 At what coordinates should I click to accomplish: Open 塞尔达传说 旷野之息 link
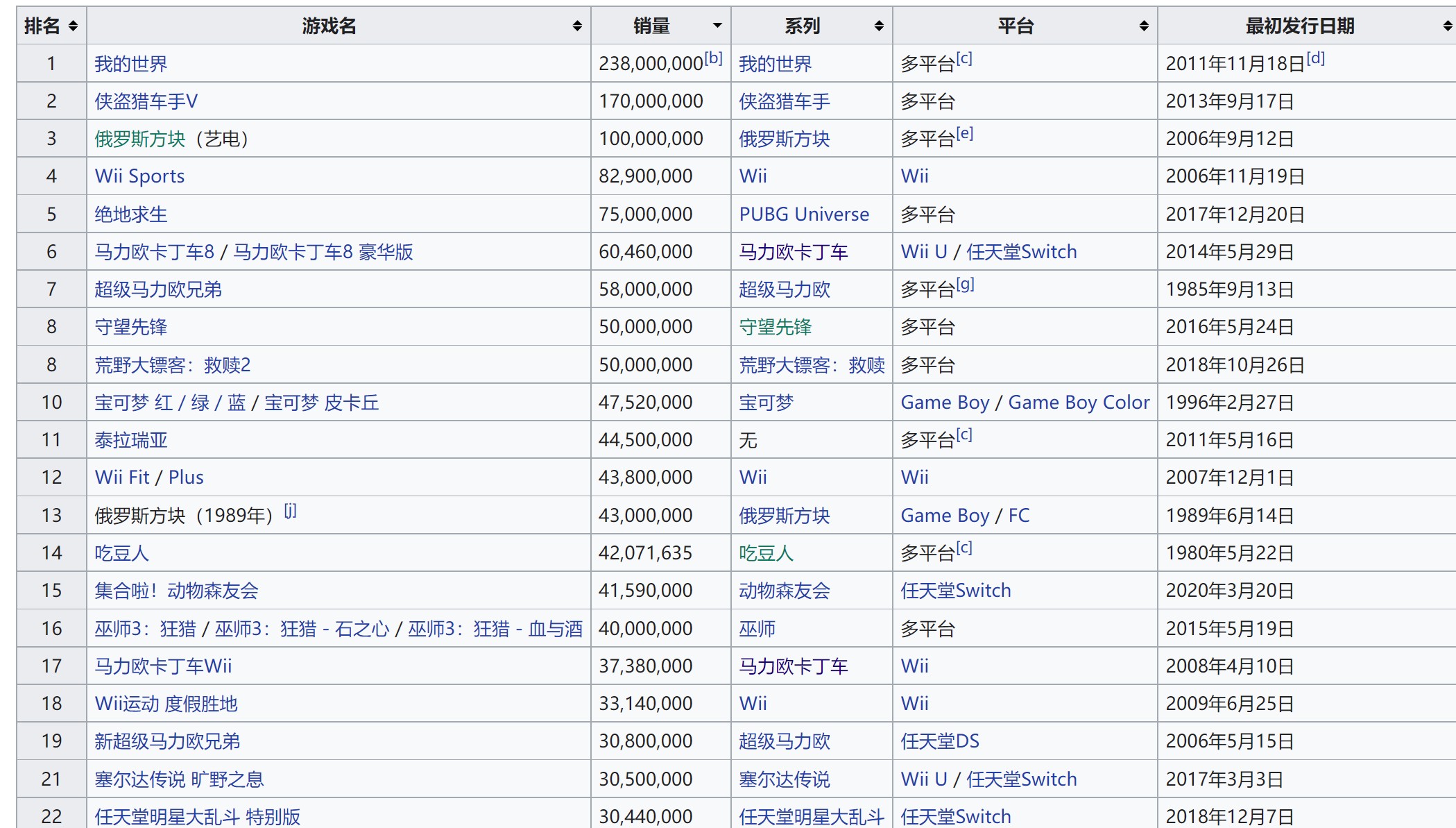tap(179, 779)
